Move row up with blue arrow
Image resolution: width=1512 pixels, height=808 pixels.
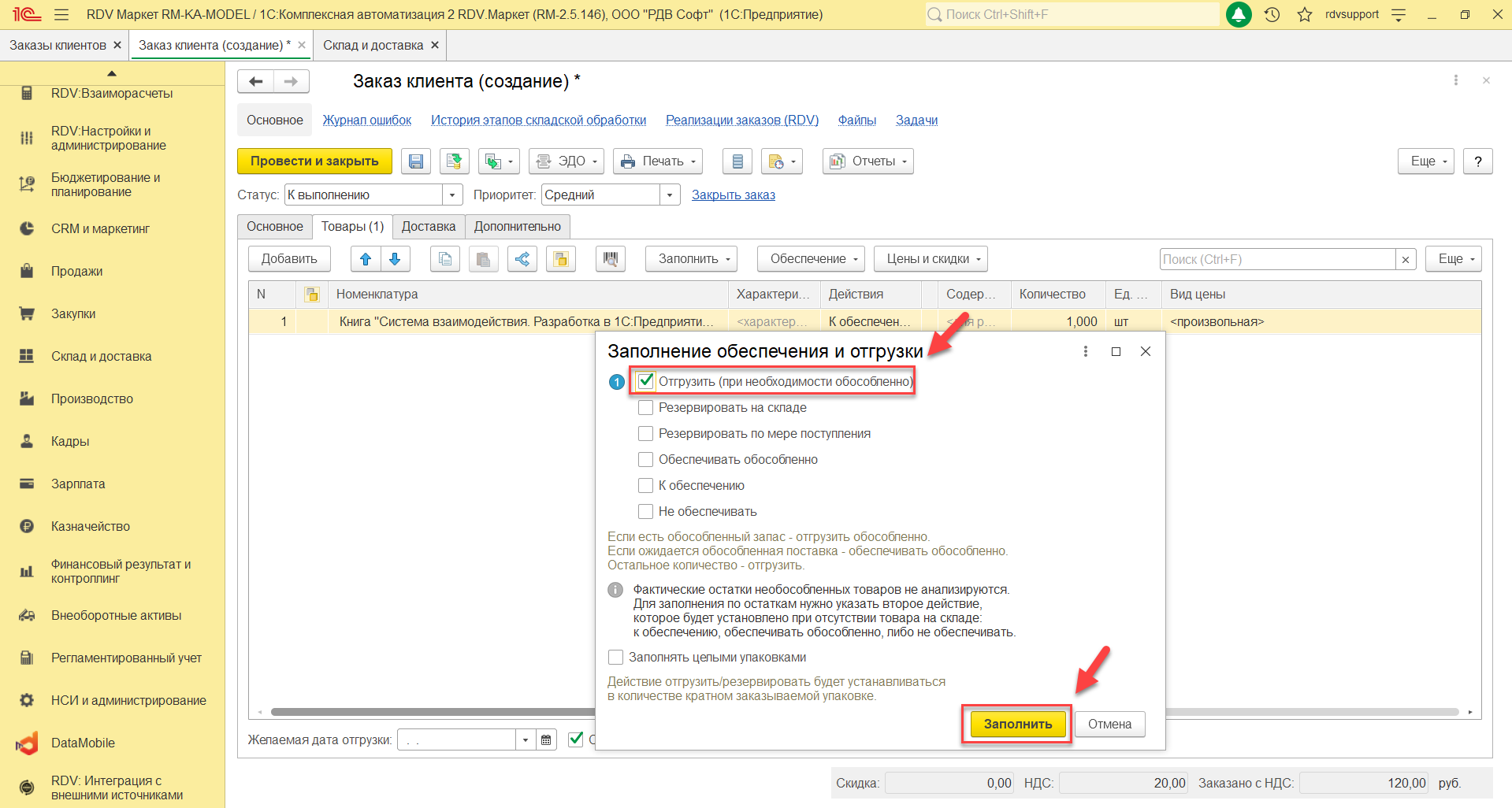pyautogui.click(x=366, y=259)
